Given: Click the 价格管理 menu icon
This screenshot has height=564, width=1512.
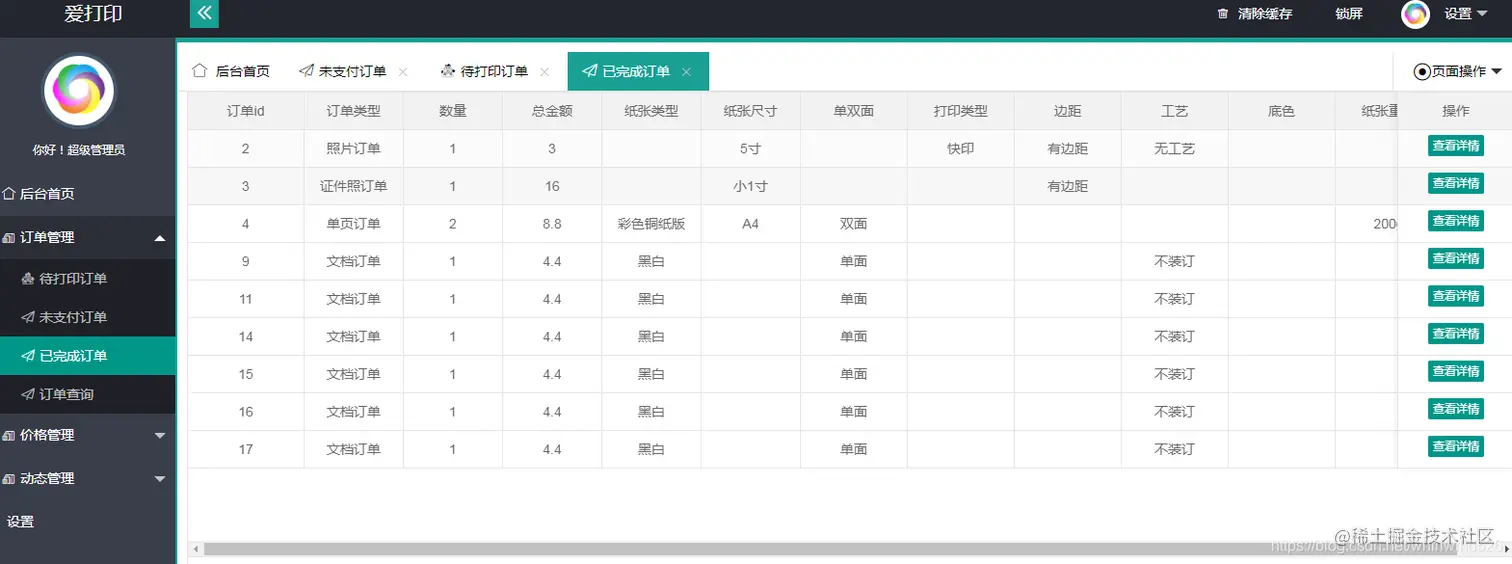Looking at the screenshot, I should pos(9,436).
